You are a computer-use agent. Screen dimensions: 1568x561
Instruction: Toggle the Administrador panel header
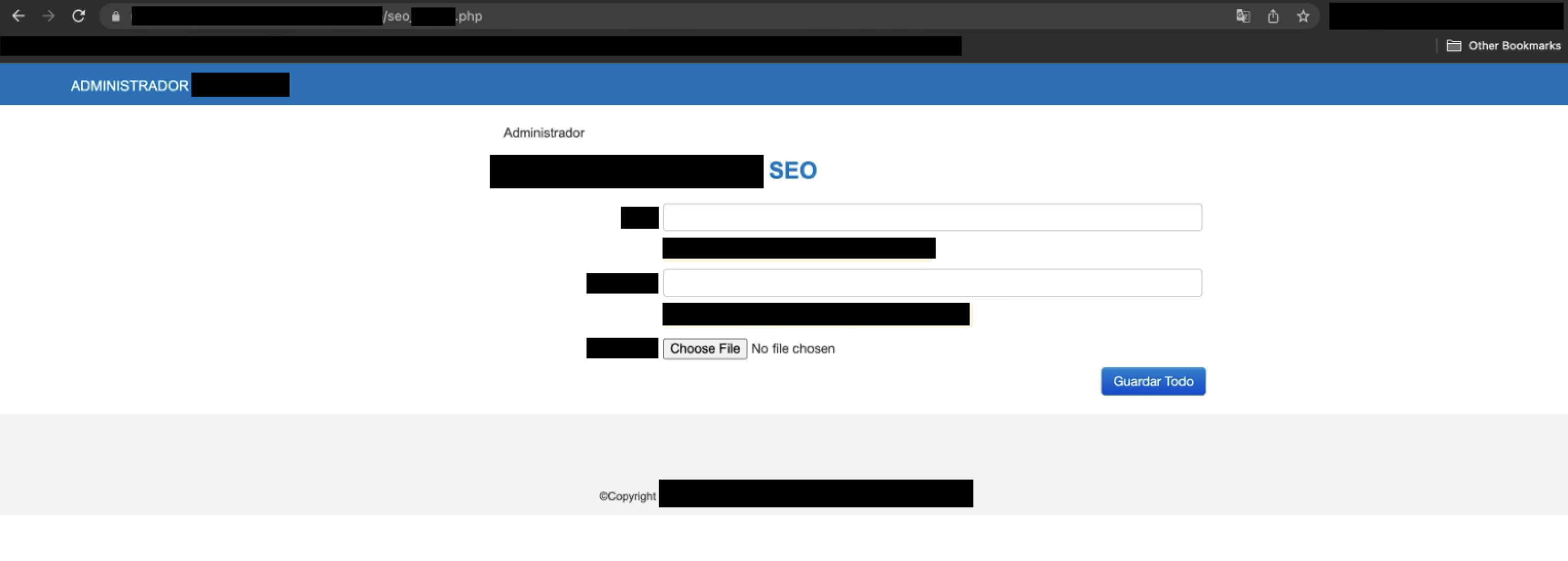pos(544,131)
